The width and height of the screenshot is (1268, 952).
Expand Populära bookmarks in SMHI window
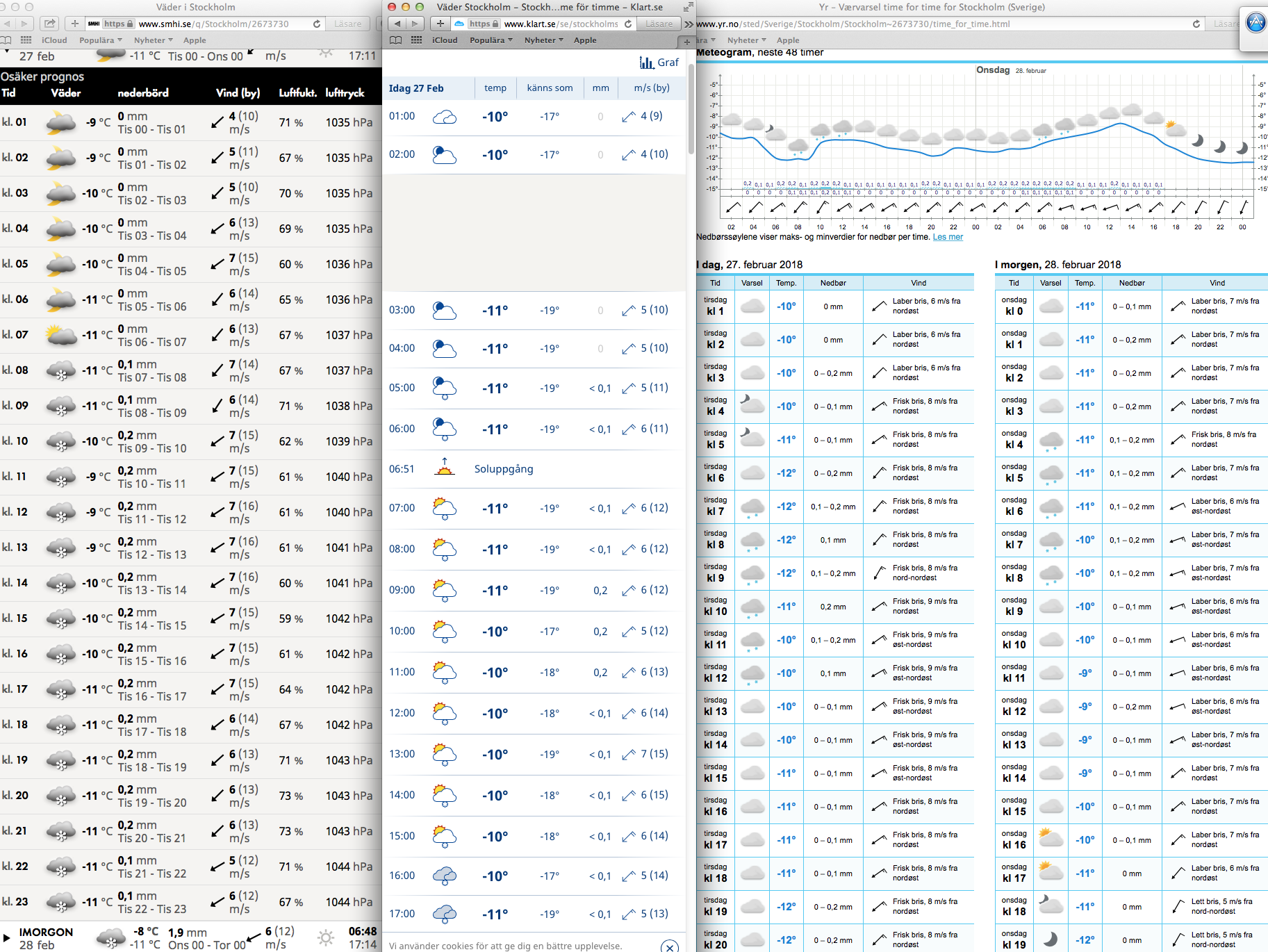pyautogui.click(x=100, y=40)
